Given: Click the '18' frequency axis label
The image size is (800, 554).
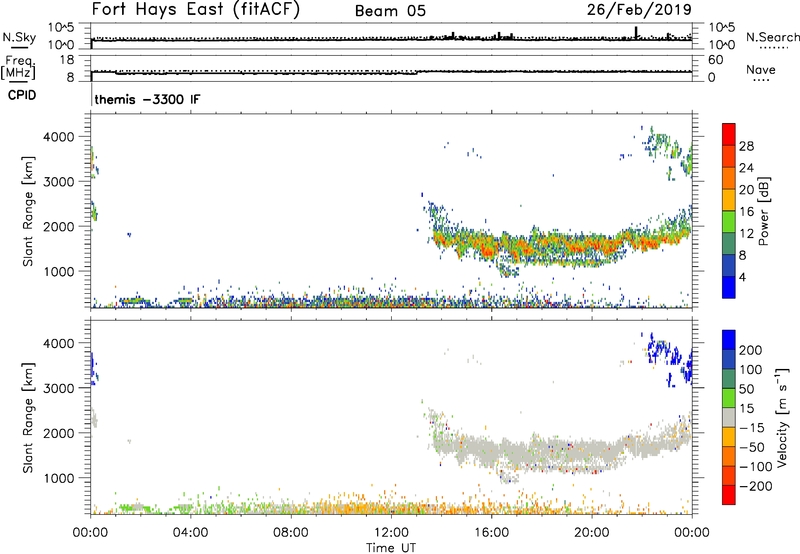Looking at the screenshot, I should point(67,60).
